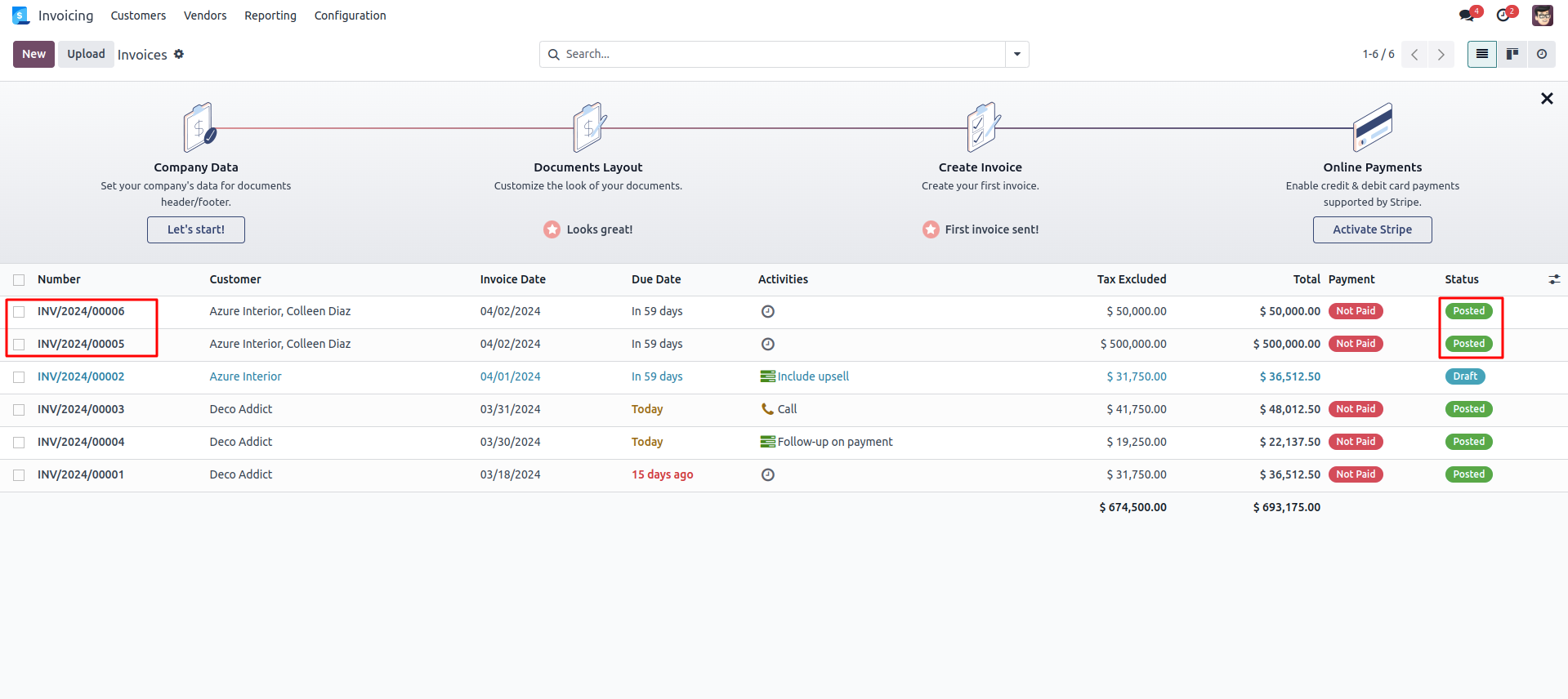Check the box for INV/2024/00002
This screenshot has width=1568, height=699.
(19, 376)
